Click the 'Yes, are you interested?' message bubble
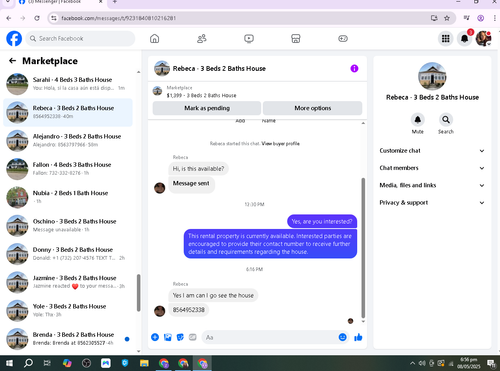Viewport: 500px width, 371px height. pos(322,221)
